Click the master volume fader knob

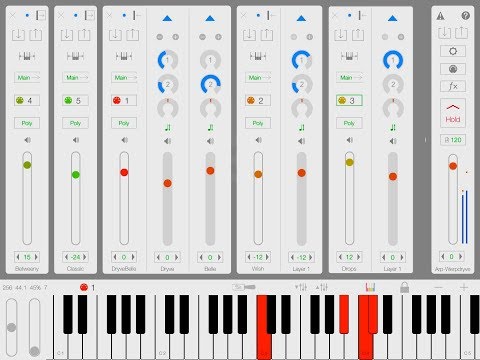pos(453,166)
